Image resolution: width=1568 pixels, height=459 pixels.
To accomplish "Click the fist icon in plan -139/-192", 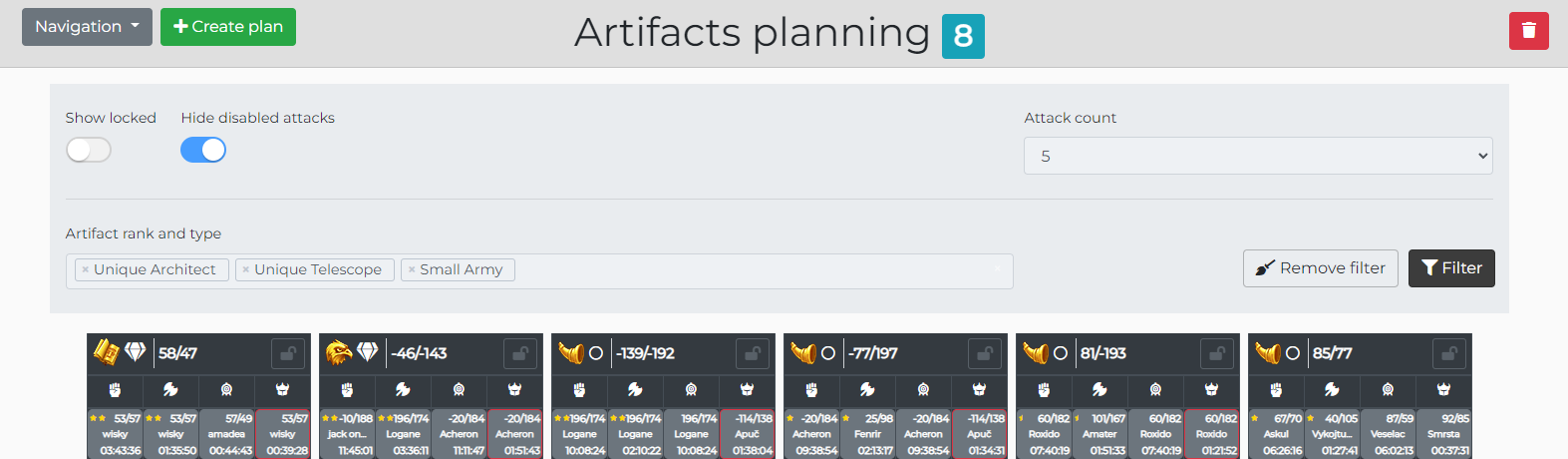I will click(x=579, y=389).
